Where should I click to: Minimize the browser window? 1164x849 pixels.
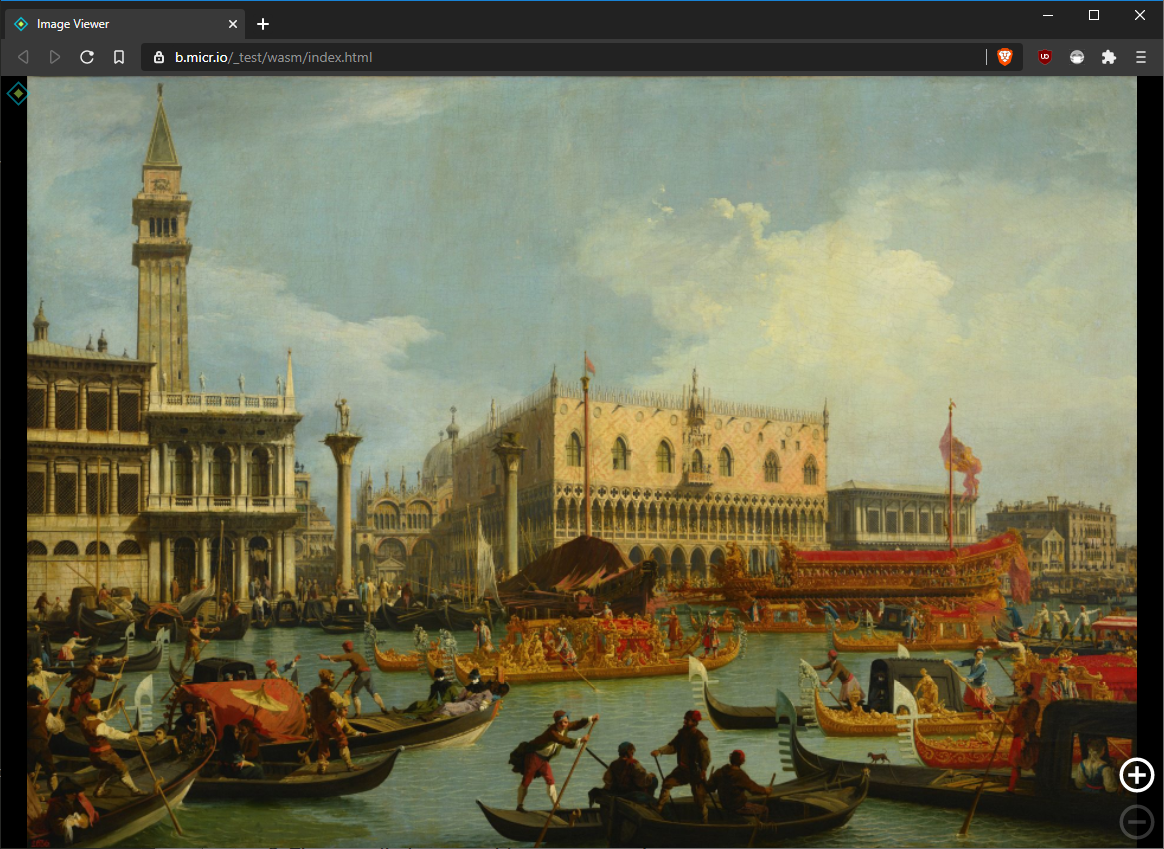click(1048, 15)
